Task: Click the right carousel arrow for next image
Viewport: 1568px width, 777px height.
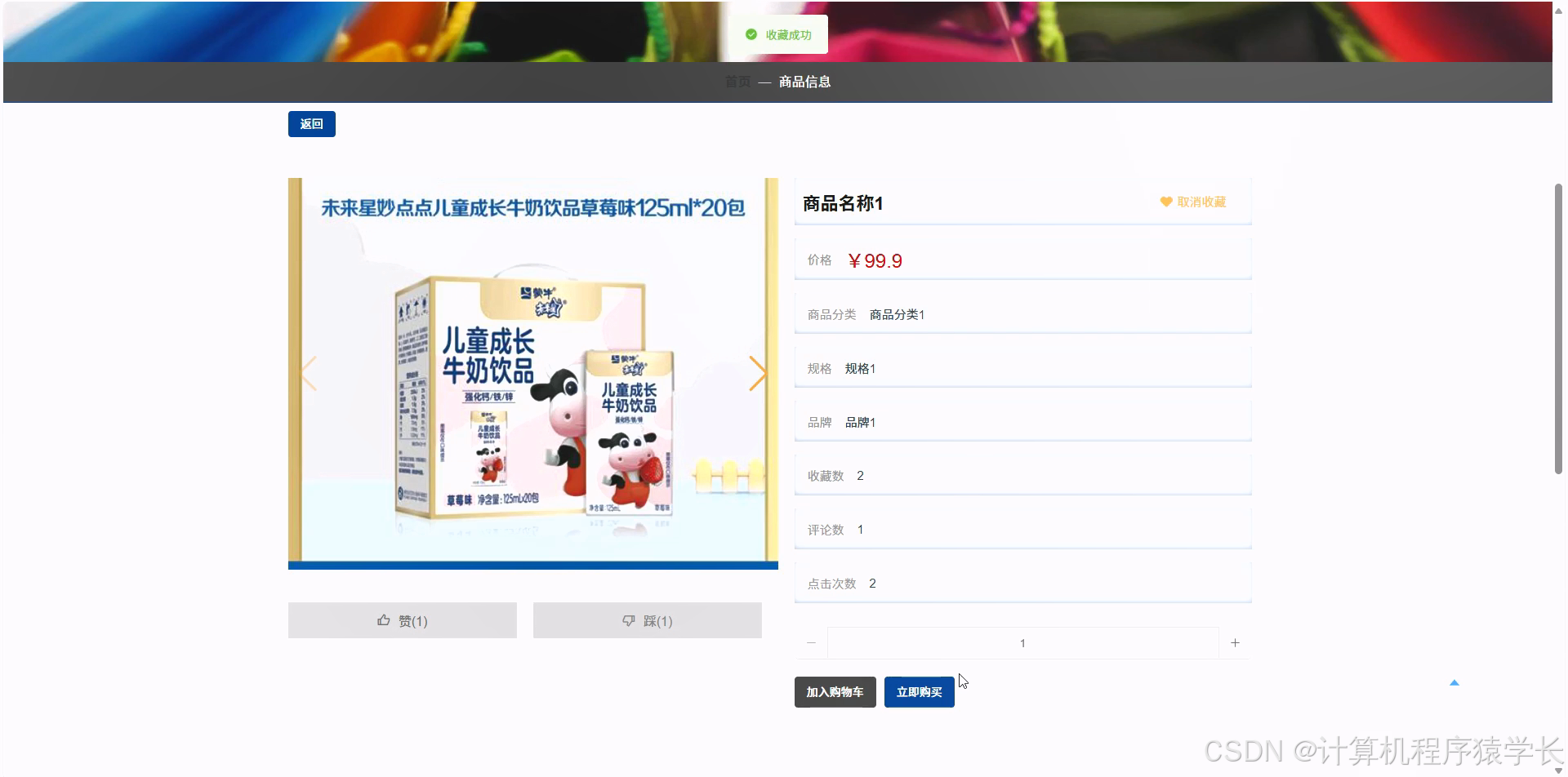Action: 759,373
